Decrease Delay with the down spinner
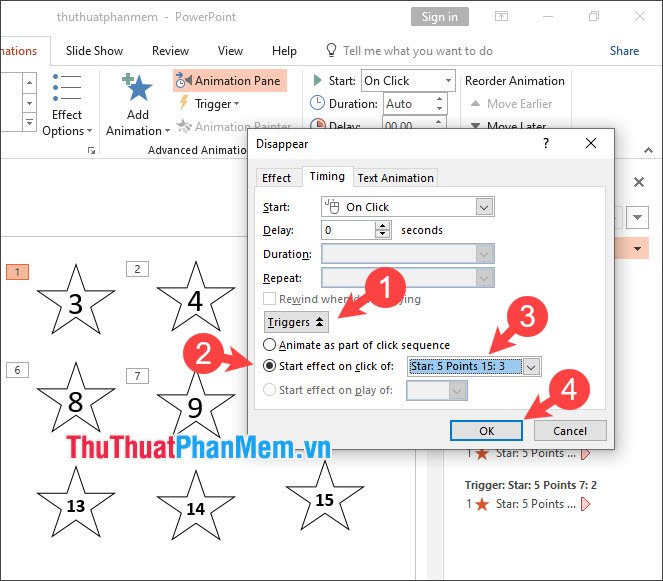The height and width of the screenshot is (581, 663). click(x=383, y=234)
